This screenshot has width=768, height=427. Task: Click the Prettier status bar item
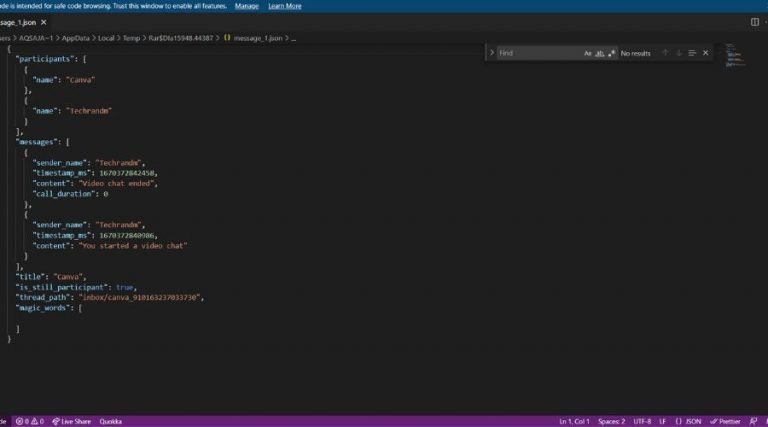click(x=725, y=422)
